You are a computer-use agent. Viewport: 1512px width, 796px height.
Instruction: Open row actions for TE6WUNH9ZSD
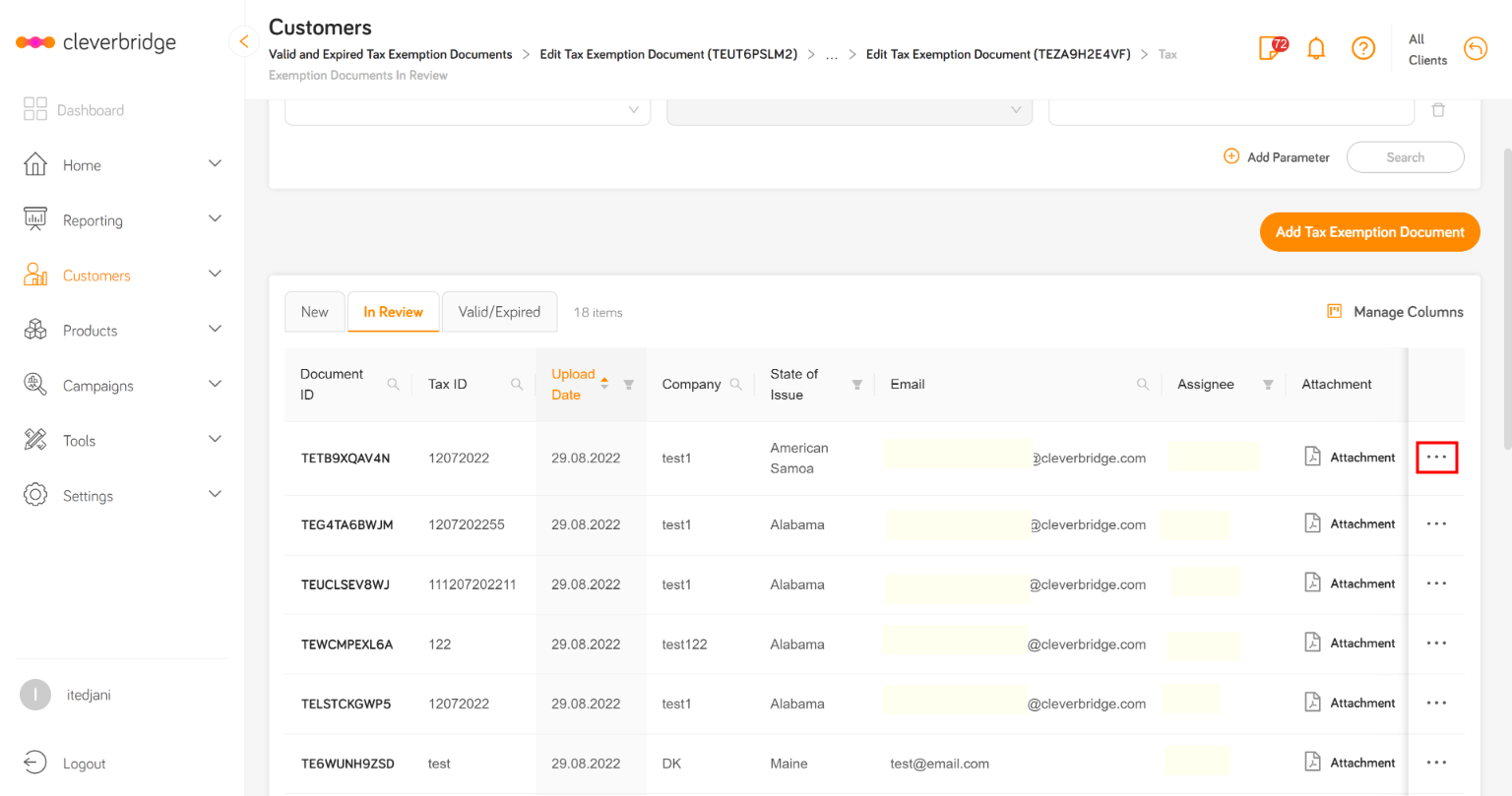click(1437, 763)
